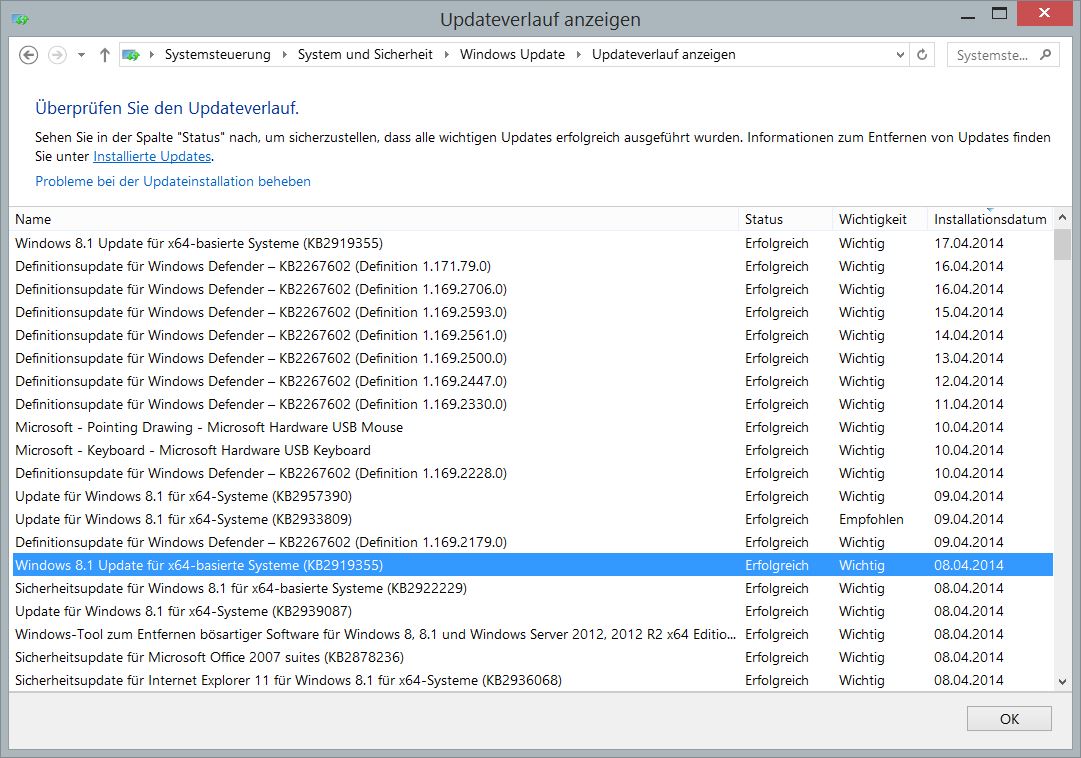The width and height of the screenshot is (1081, 758).
Task: Click the forward navigation arrow
Action: click(57, 54)
